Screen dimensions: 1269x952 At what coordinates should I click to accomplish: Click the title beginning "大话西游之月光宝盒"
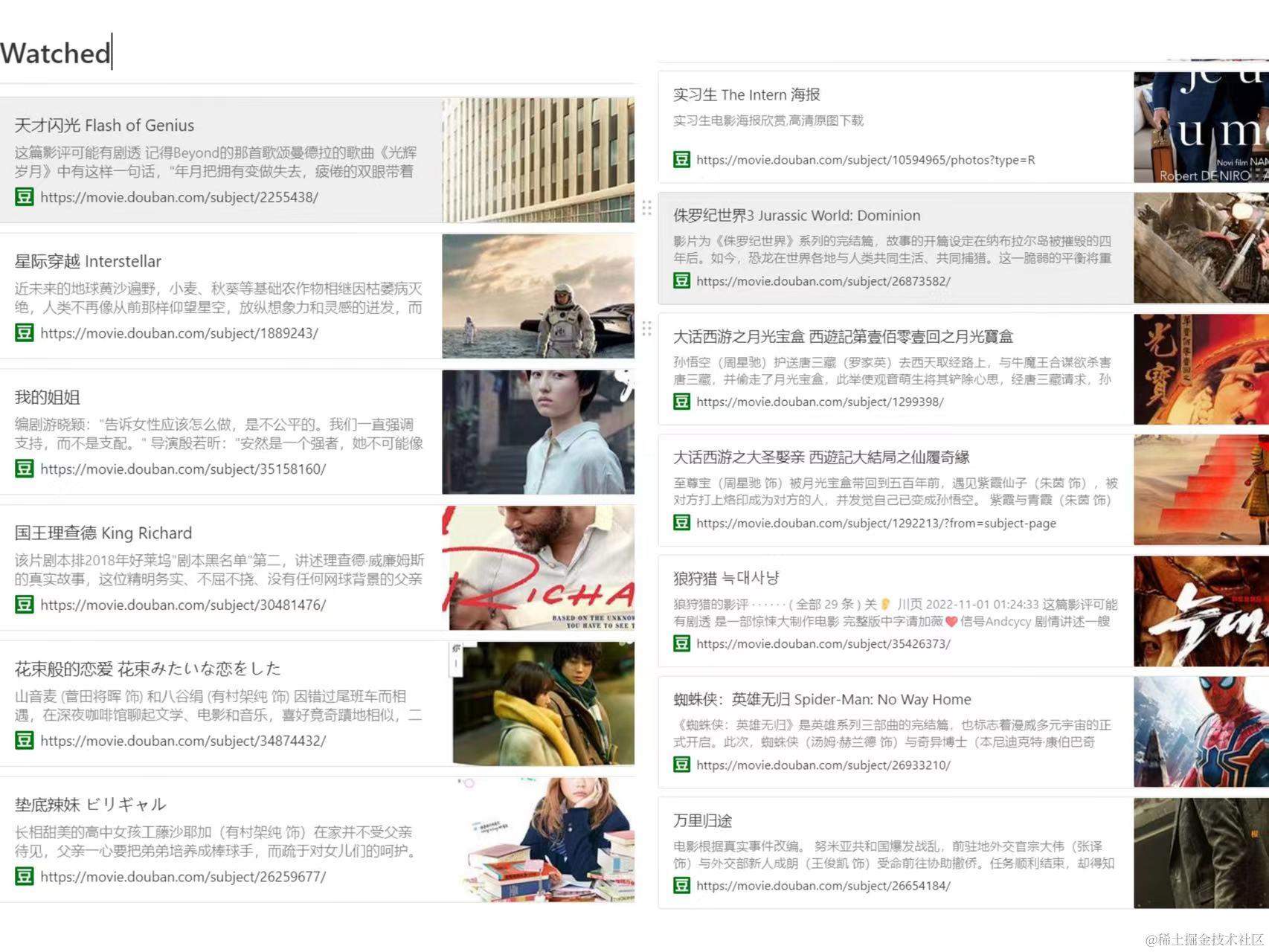pyautogui.click(x=843, y=337)
